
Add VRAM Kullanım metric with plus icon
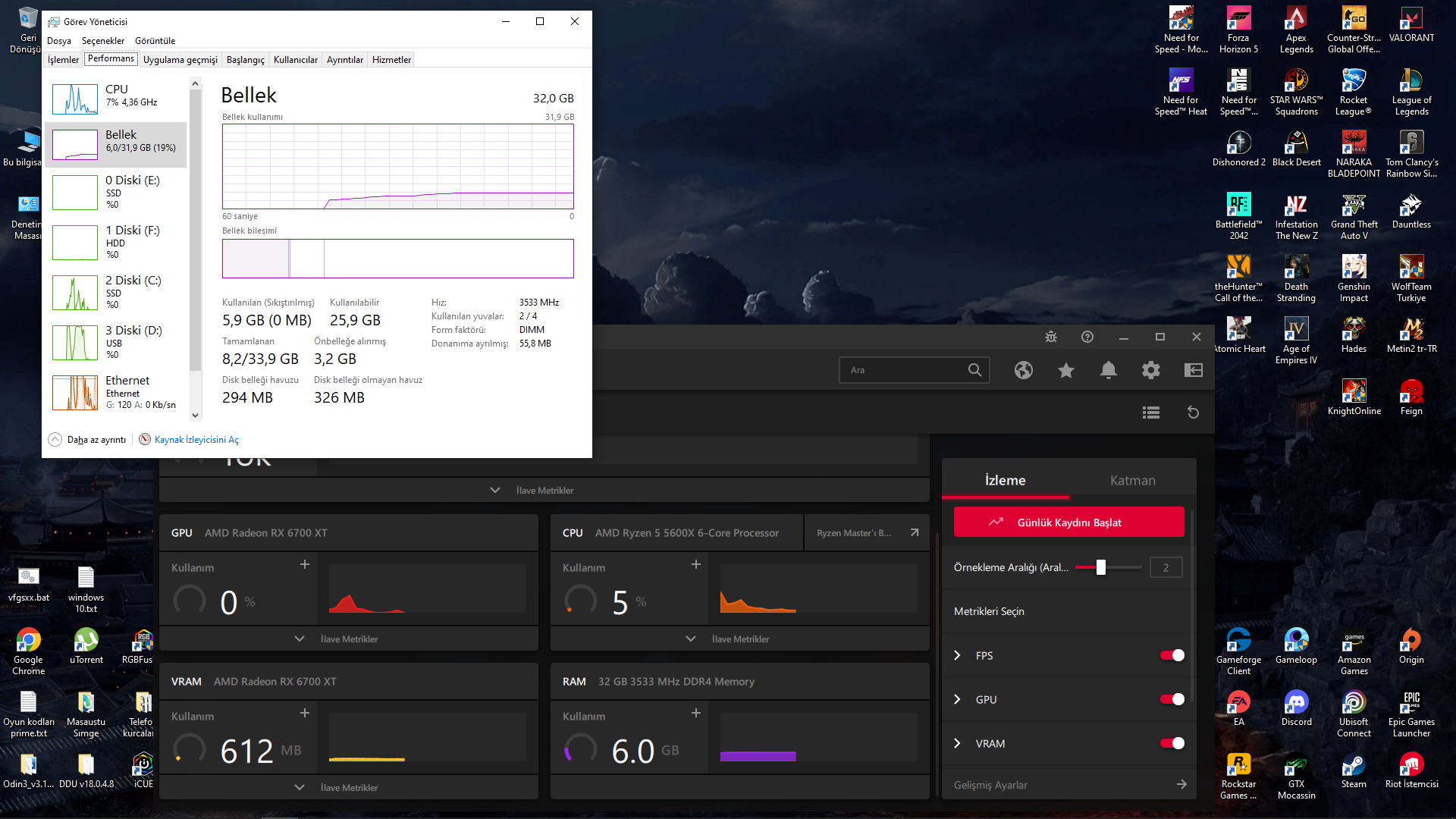[305, 714]
